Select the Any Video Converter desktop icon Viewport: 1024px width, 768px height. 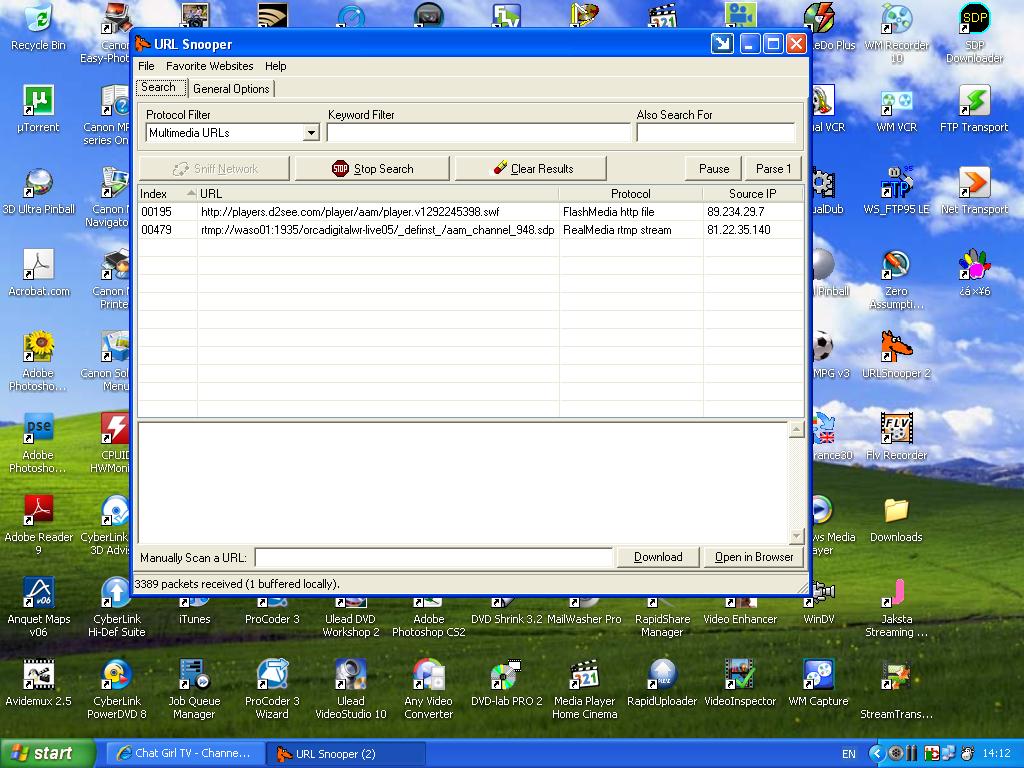[x=428, y=689]
